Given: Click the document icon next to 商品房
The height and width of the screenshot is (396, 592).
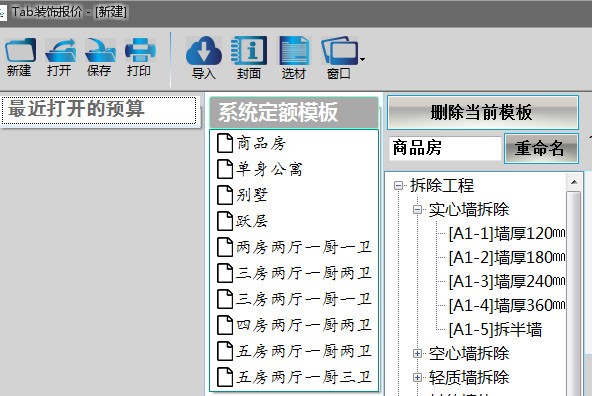Looking at the screenshot, I should pos(225,143).
